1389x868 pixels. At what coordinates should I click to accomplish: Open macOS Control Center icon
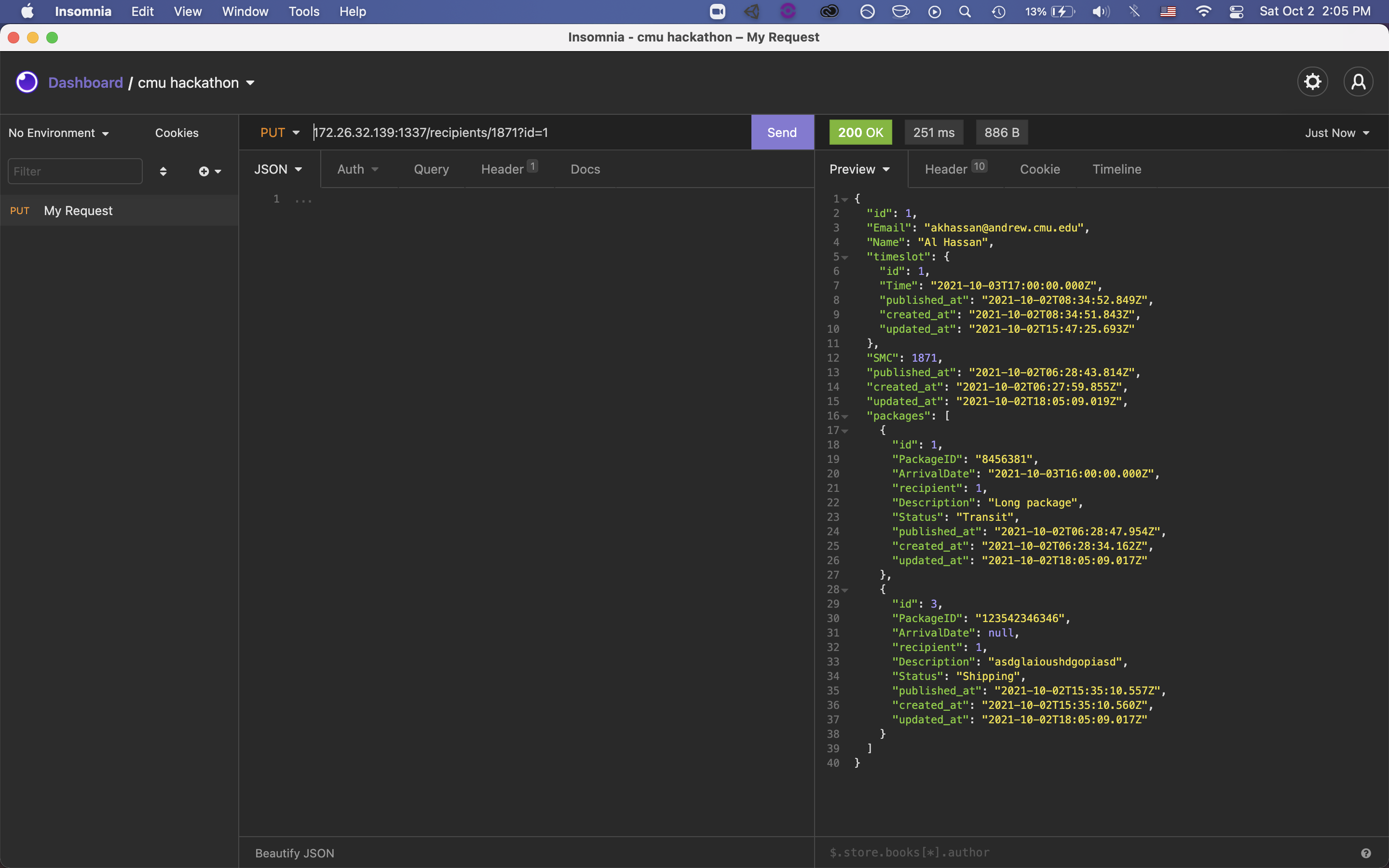(1236, 12)
